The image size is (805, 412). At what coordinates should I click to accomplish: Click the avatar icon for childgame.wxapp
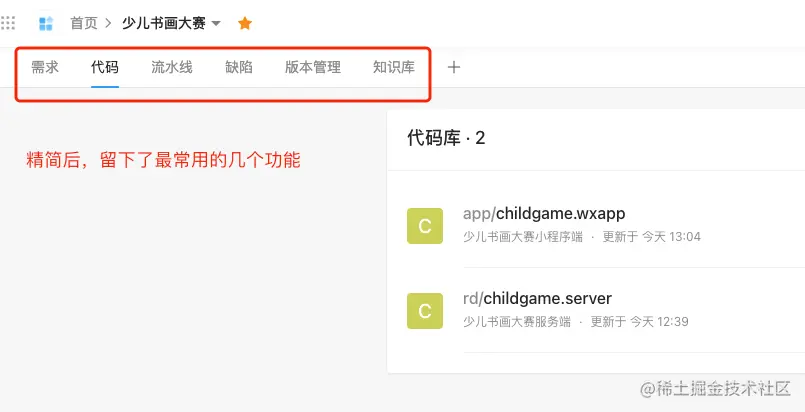coord(425,226)
